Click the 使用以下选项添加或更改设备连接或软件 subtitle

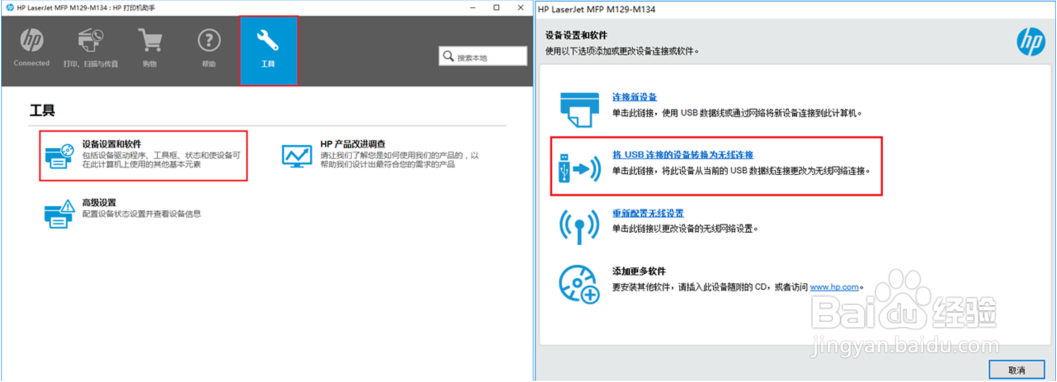coord(623,51)
